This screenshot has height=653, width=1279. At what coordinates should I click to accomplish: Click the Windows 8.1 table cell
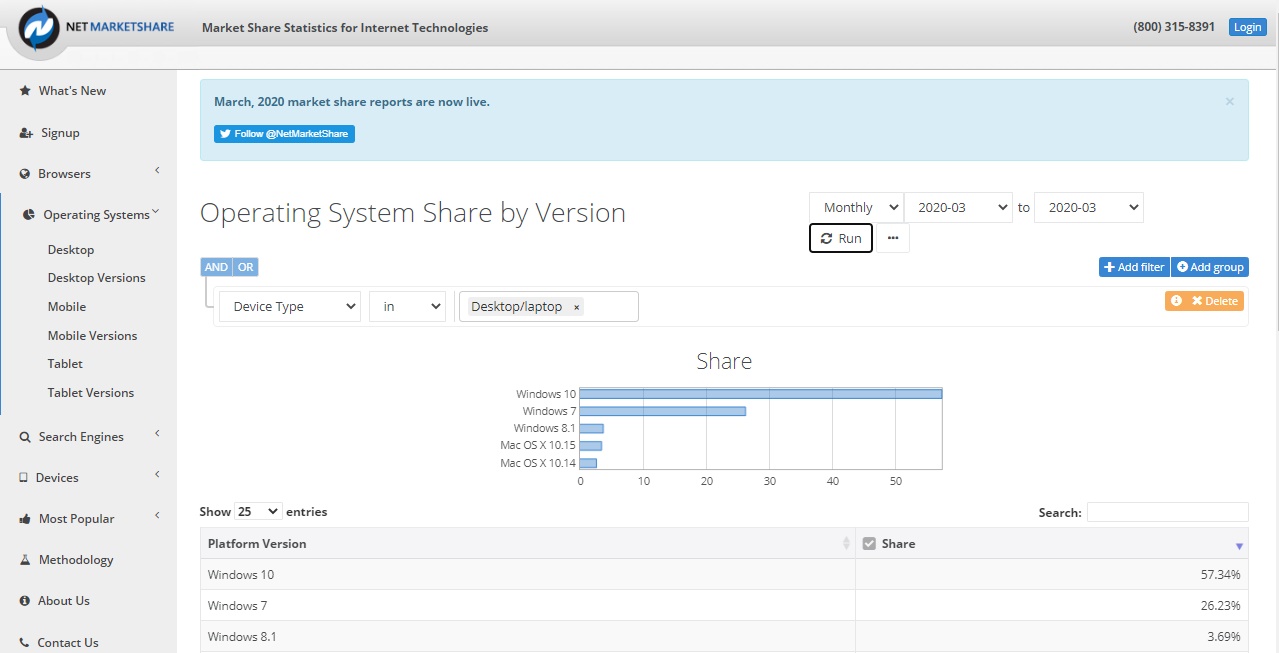(528, 637)
